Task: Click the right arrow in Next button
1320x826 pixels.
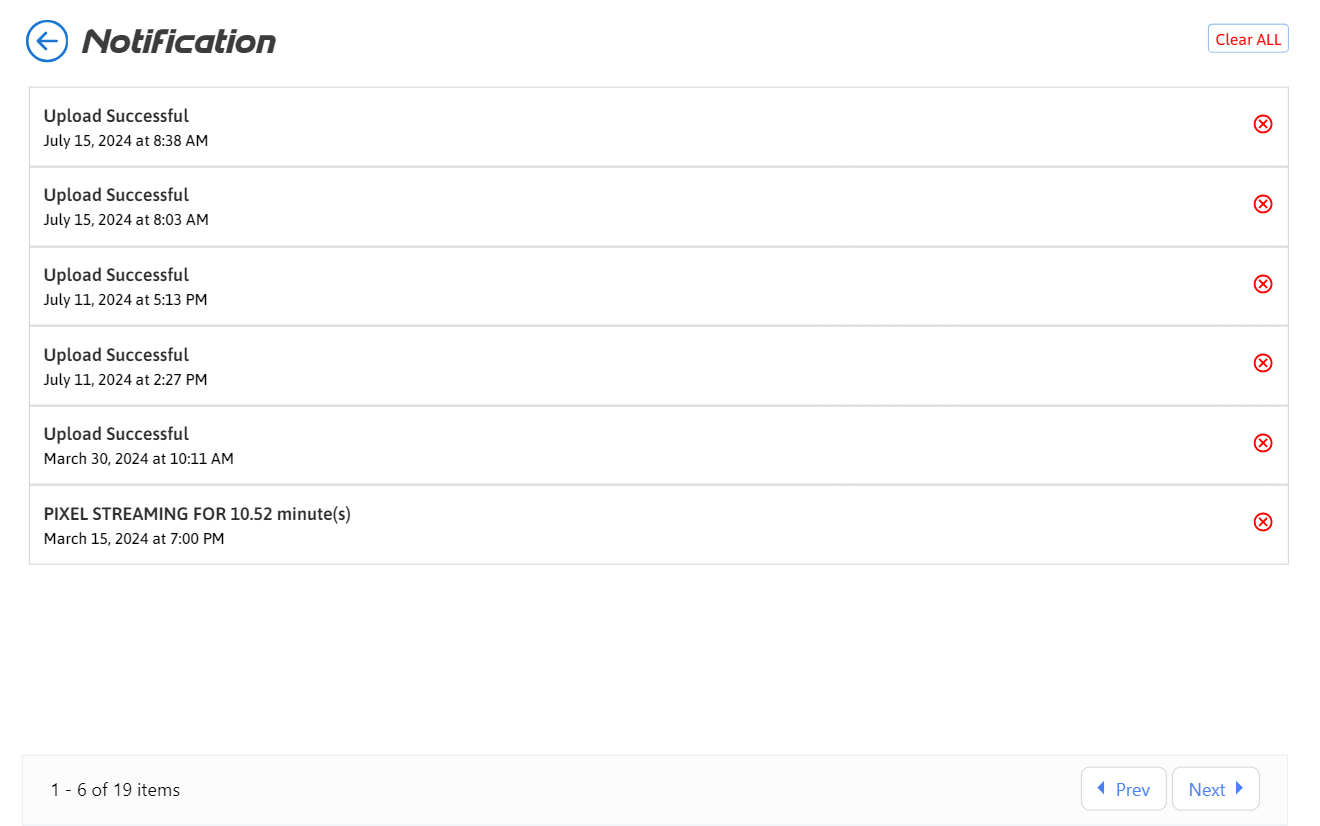Action: coord(1240,788)
